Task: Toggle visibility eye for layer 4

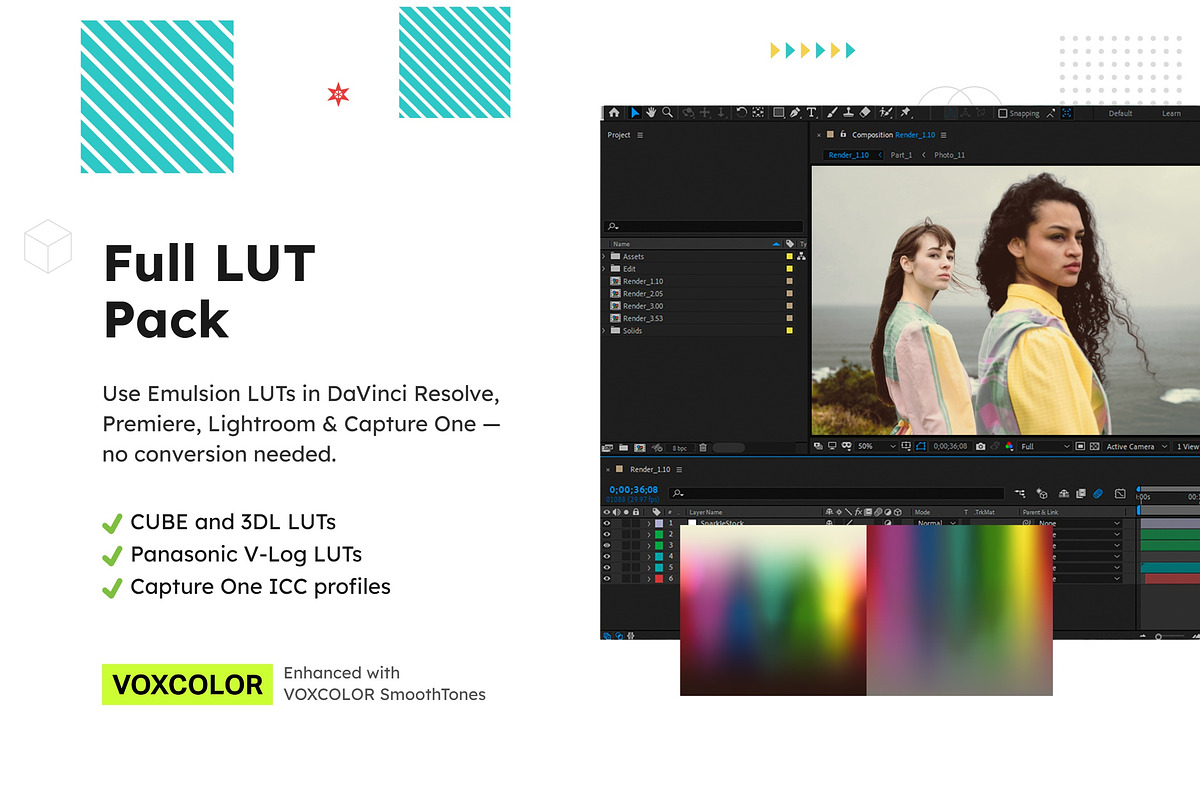Action: coord(606,556)
